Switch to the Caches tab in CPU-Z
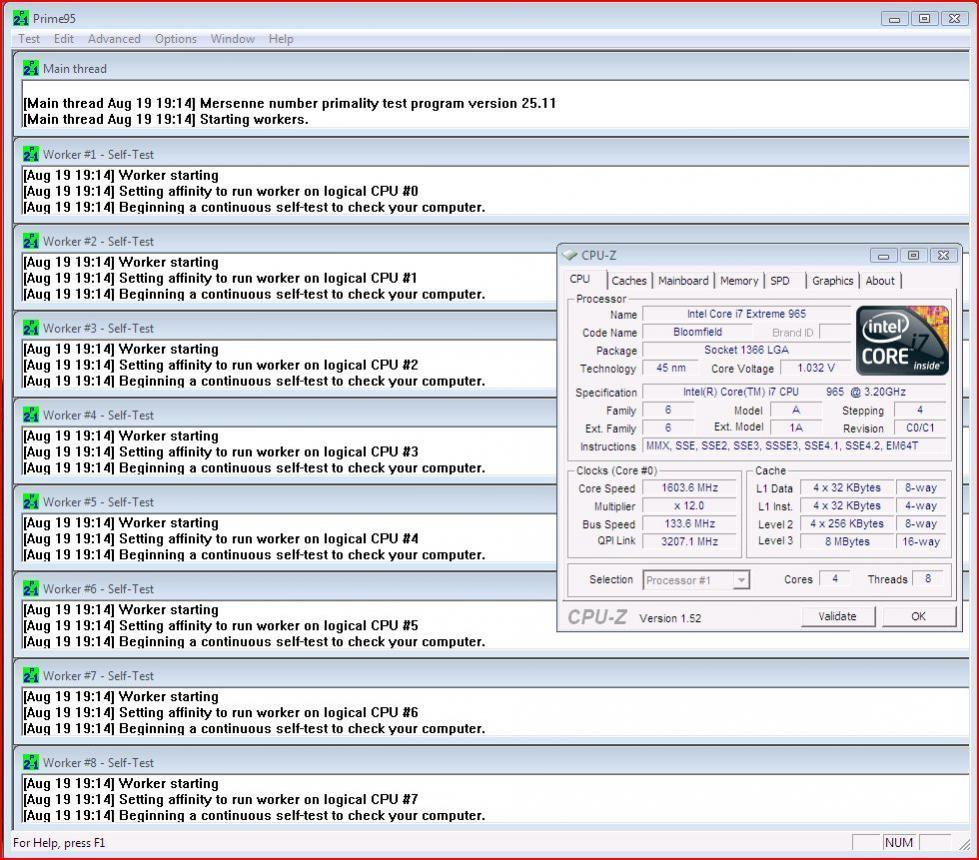 pyautogui.click(x=629, y=280)
